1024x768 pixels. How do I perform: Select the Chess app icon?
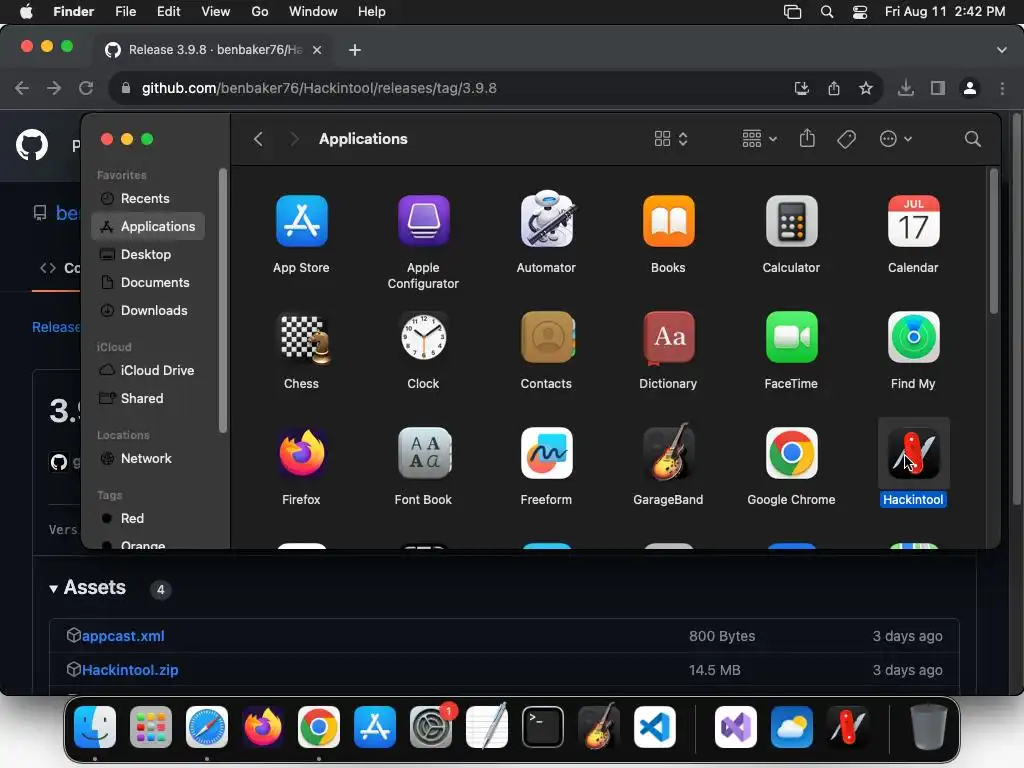303,338
